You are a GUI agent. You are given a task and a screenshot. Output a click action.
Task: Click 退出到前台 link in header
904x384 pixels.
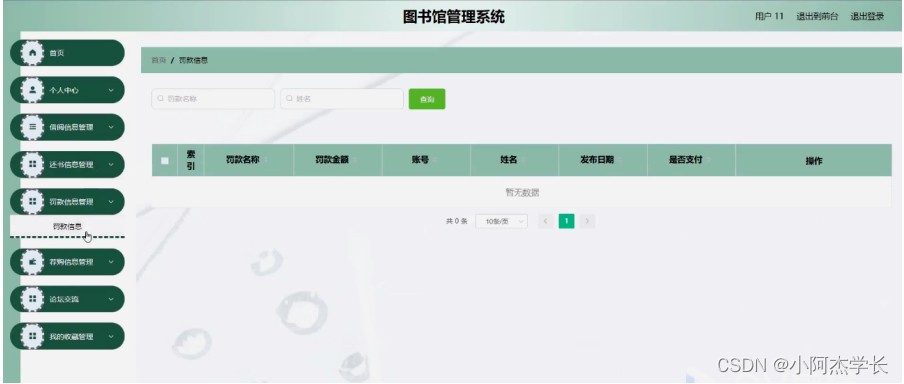coord(817,16)
